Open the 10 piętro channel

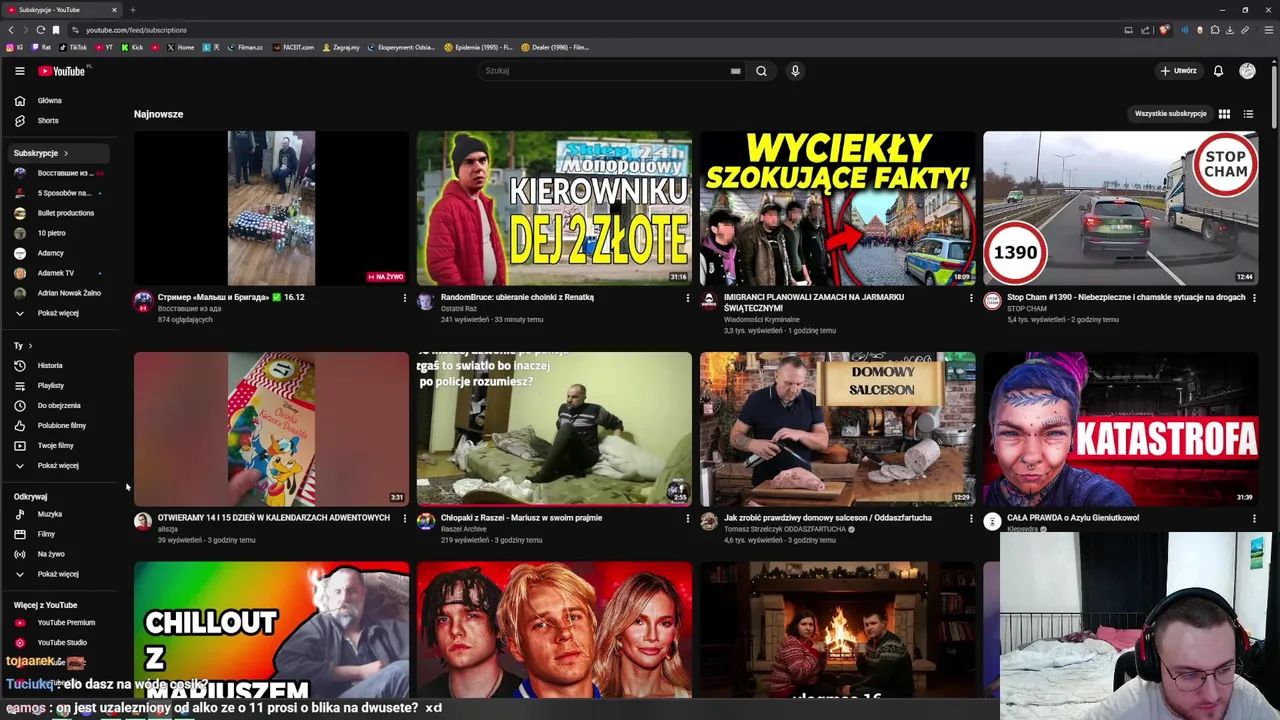(57, 233)
